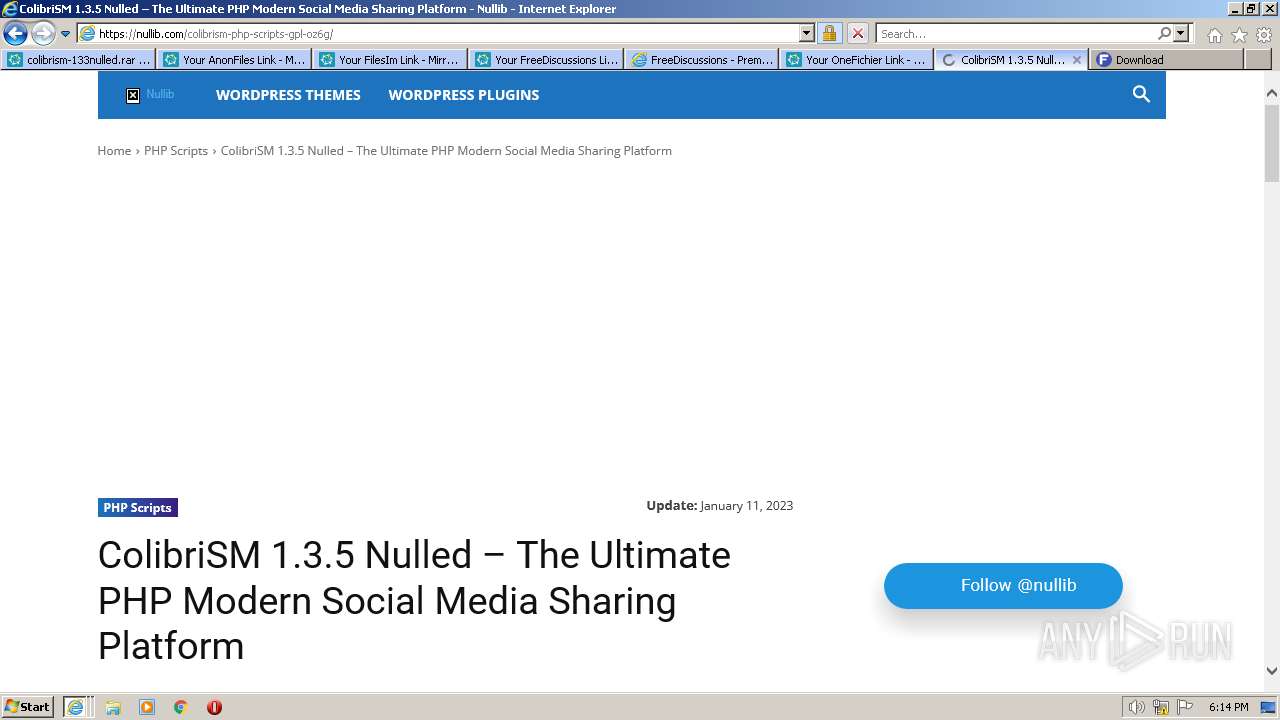Click Internet Explorer taskbar icon
The width and height of the screenshot is (1280, 720).
(76, 707)
